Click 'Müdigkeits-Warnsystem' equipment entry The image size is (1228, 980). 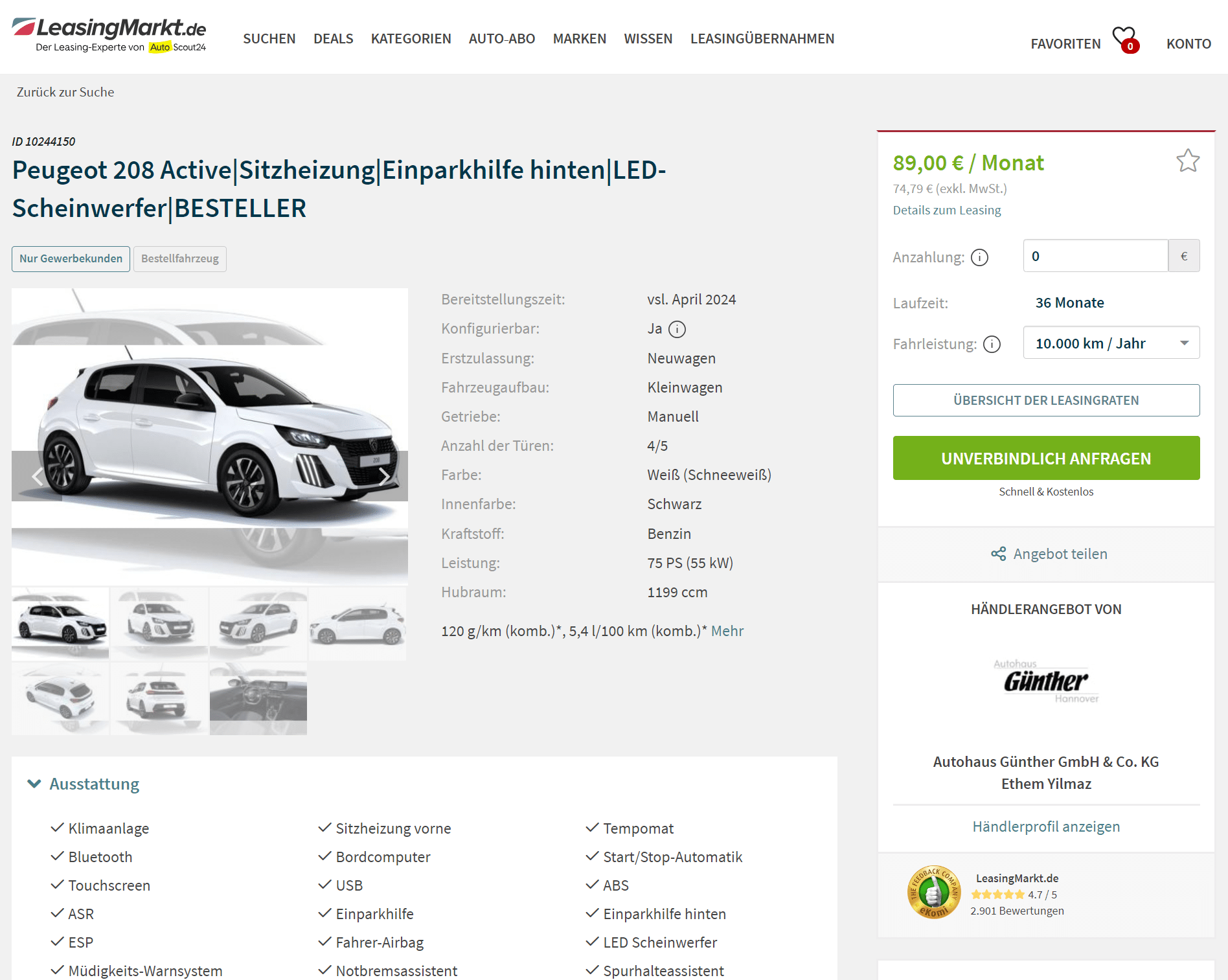(x=145, y=971)
